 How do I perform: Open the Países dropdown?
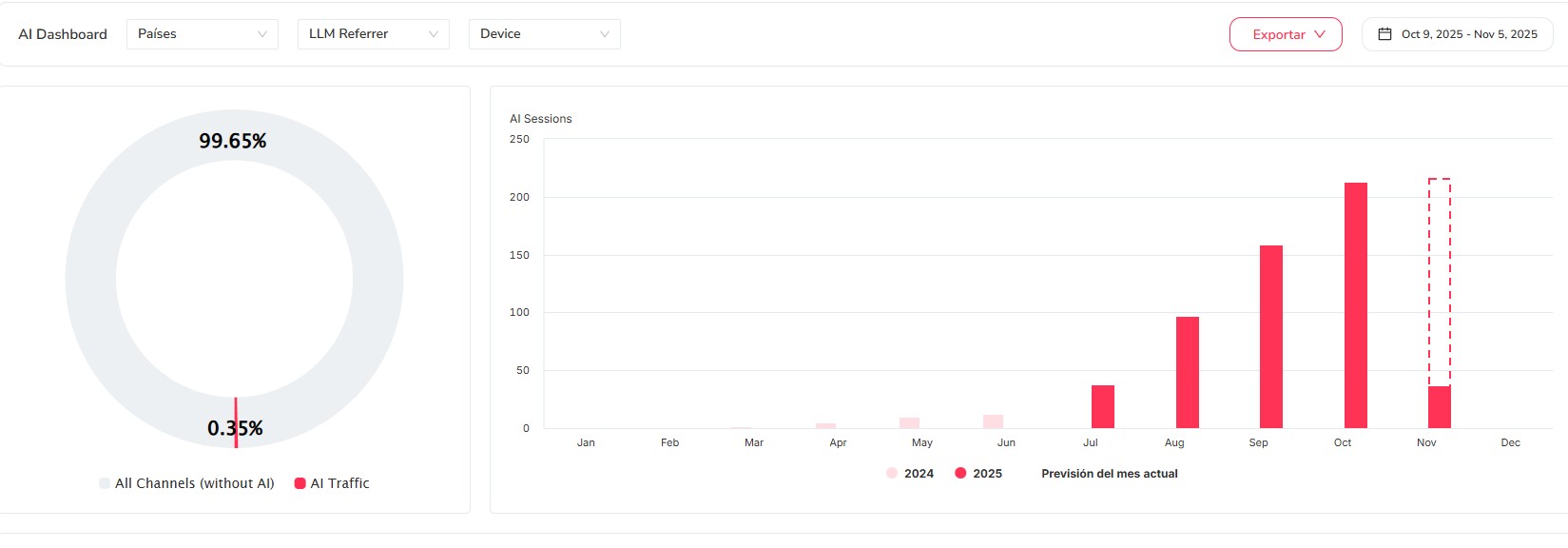point(202,34)
